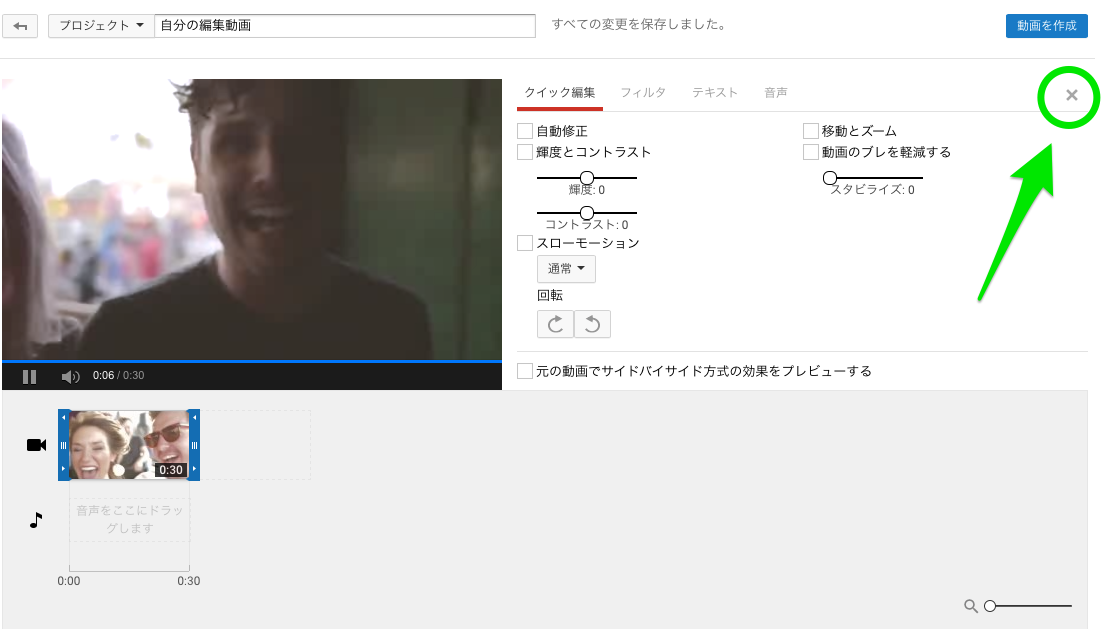Mute the video volume

click(70, 377)
